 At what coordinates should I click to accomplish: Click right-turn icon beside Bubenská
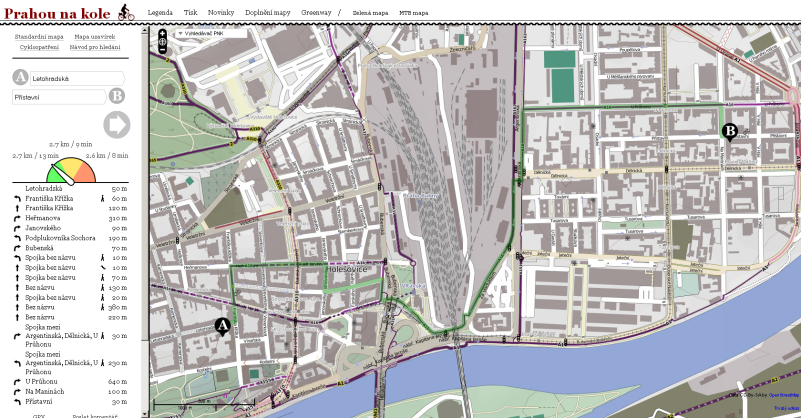point(17,248)
